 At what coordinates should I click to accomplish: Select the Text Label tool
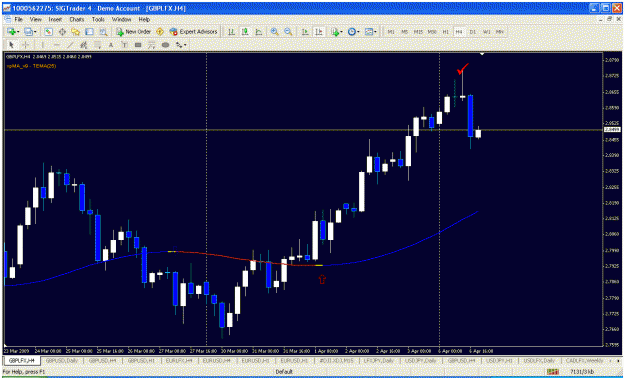pyautogui.click(x=124, y=45)
